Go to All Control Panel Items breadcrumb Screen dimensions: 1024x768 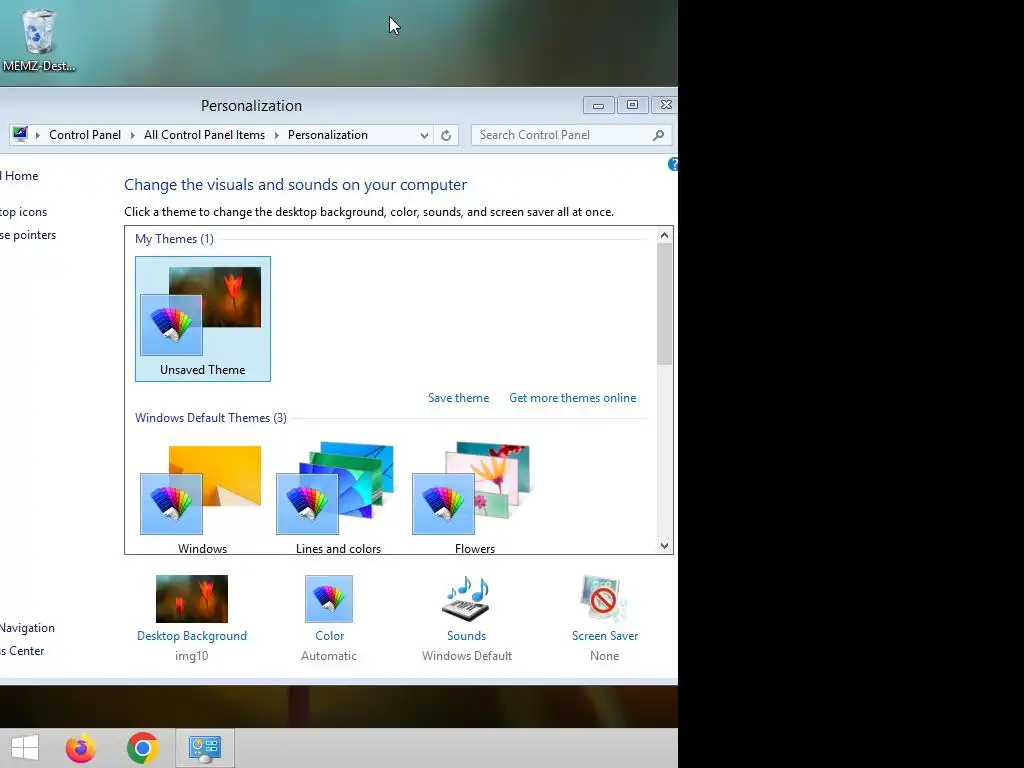point(204,135)
